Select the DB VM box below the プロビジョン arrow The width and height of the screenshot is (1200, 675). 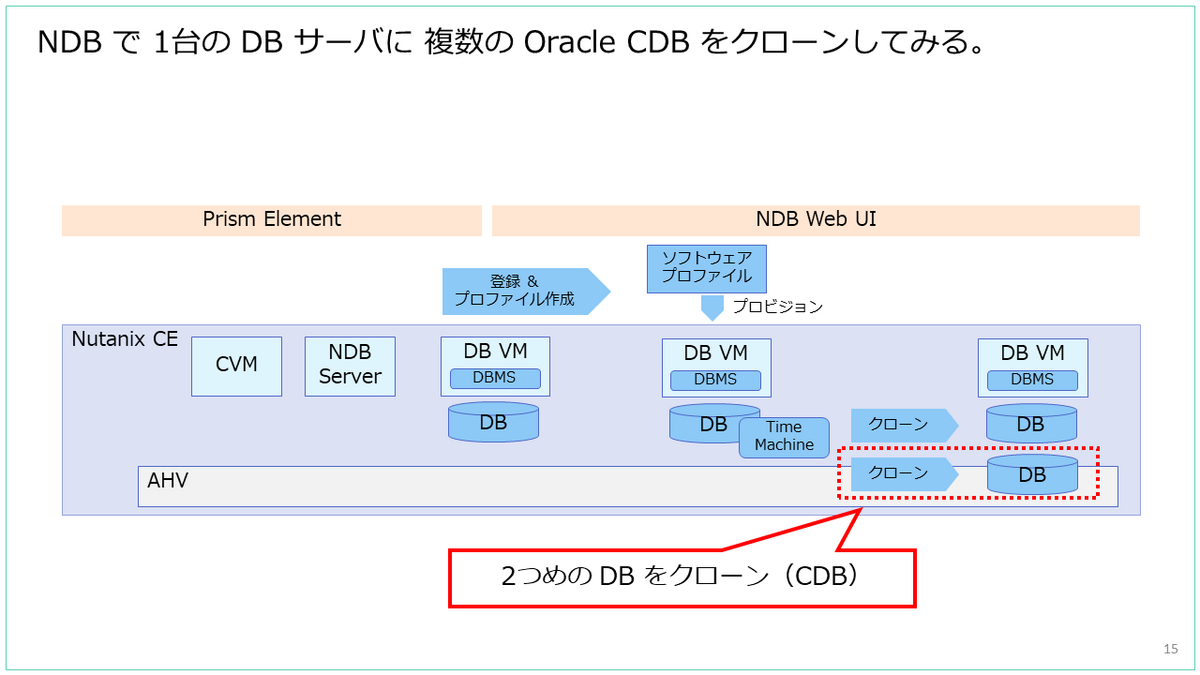[x=716, y=367]
